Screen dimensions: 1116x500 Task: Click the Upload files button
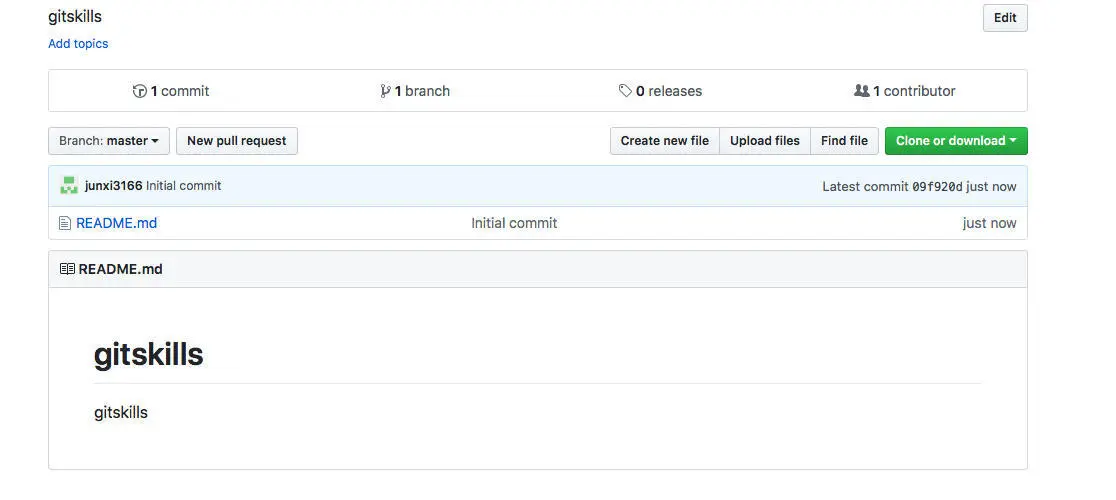coord(765,141)
